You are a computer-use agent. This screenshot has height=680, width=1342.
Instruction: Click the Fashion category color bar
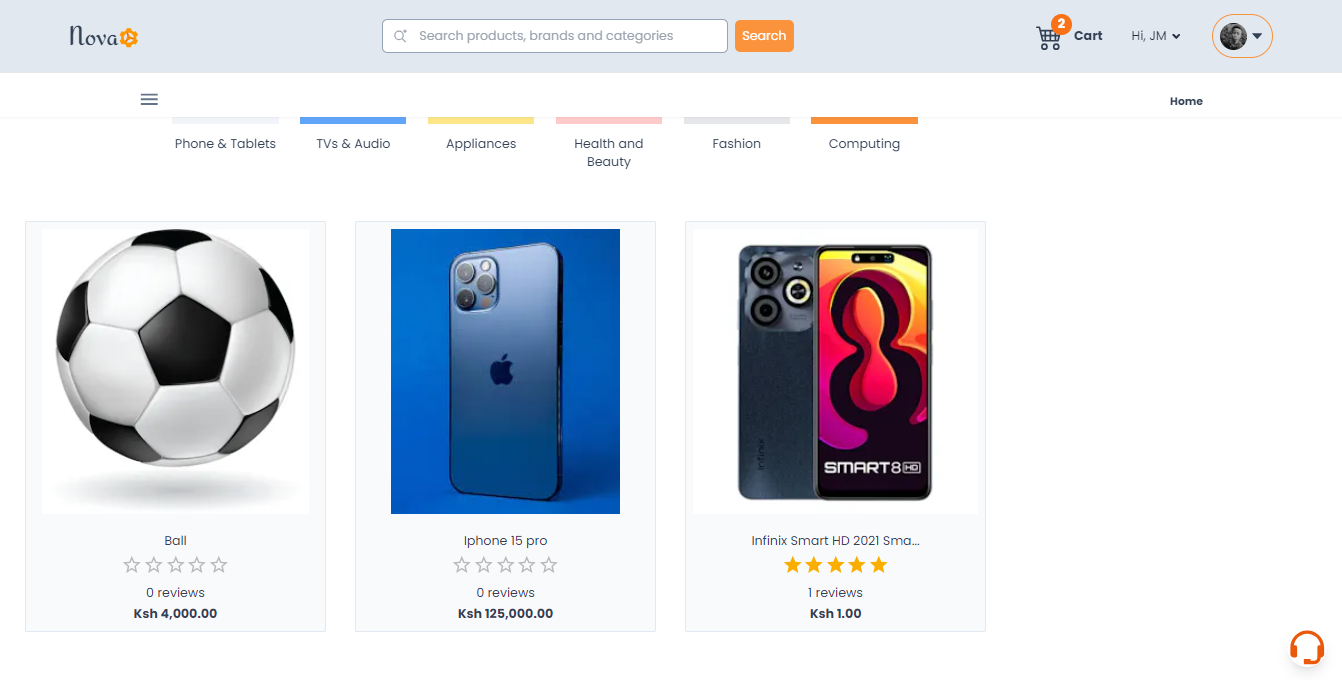click(x=737, y=120)
